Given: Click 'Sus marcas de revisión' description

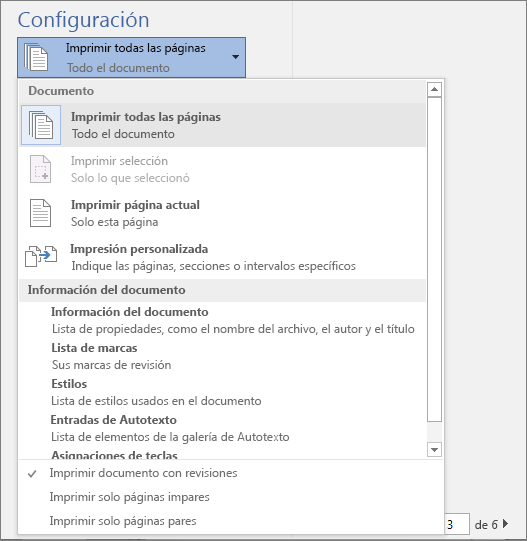Looking at the screenshot, I should pyautogui.click(x=111, y=365).
